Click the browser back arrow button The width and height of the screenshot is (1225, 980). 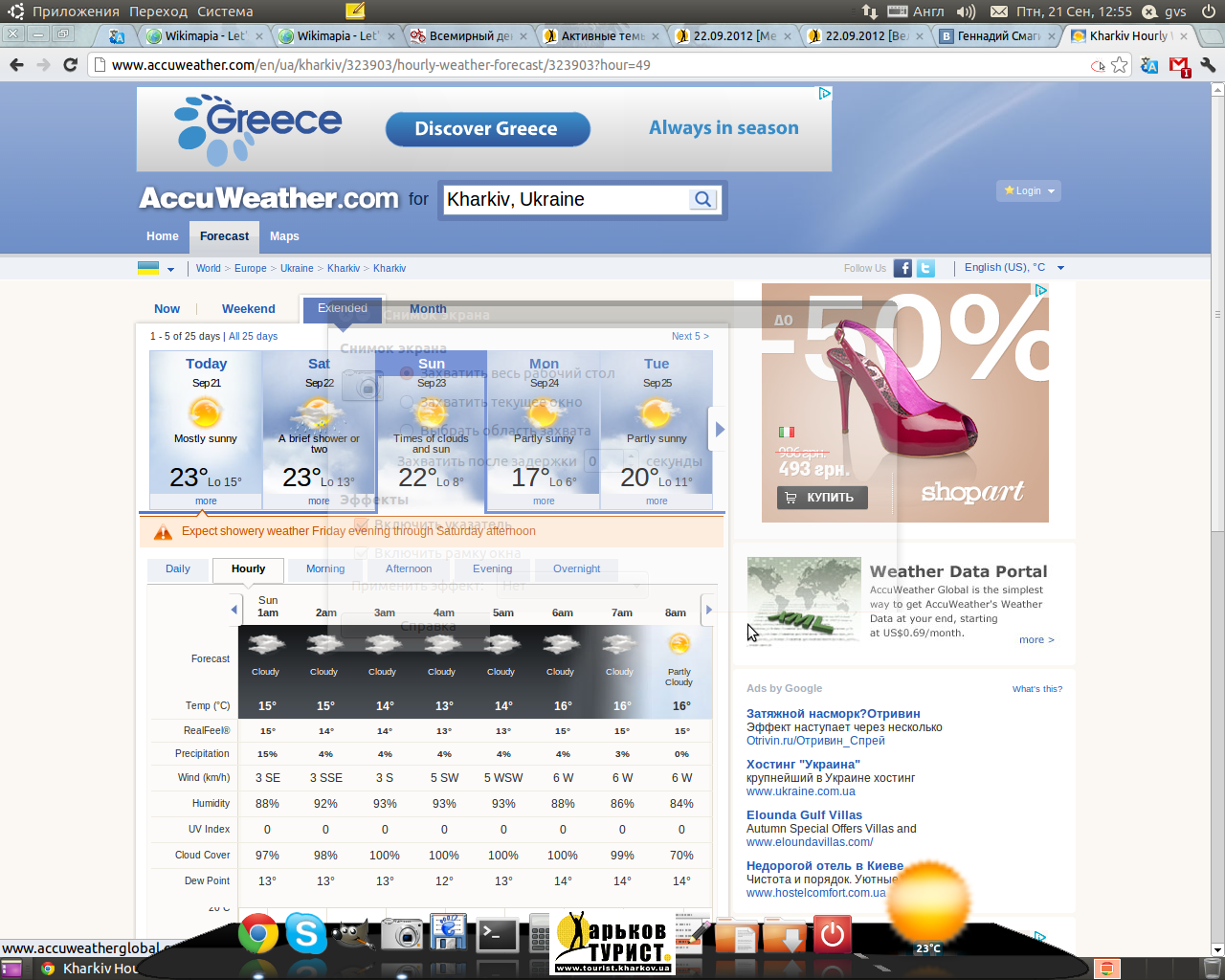pyautogui.click(x=16, y=65)
